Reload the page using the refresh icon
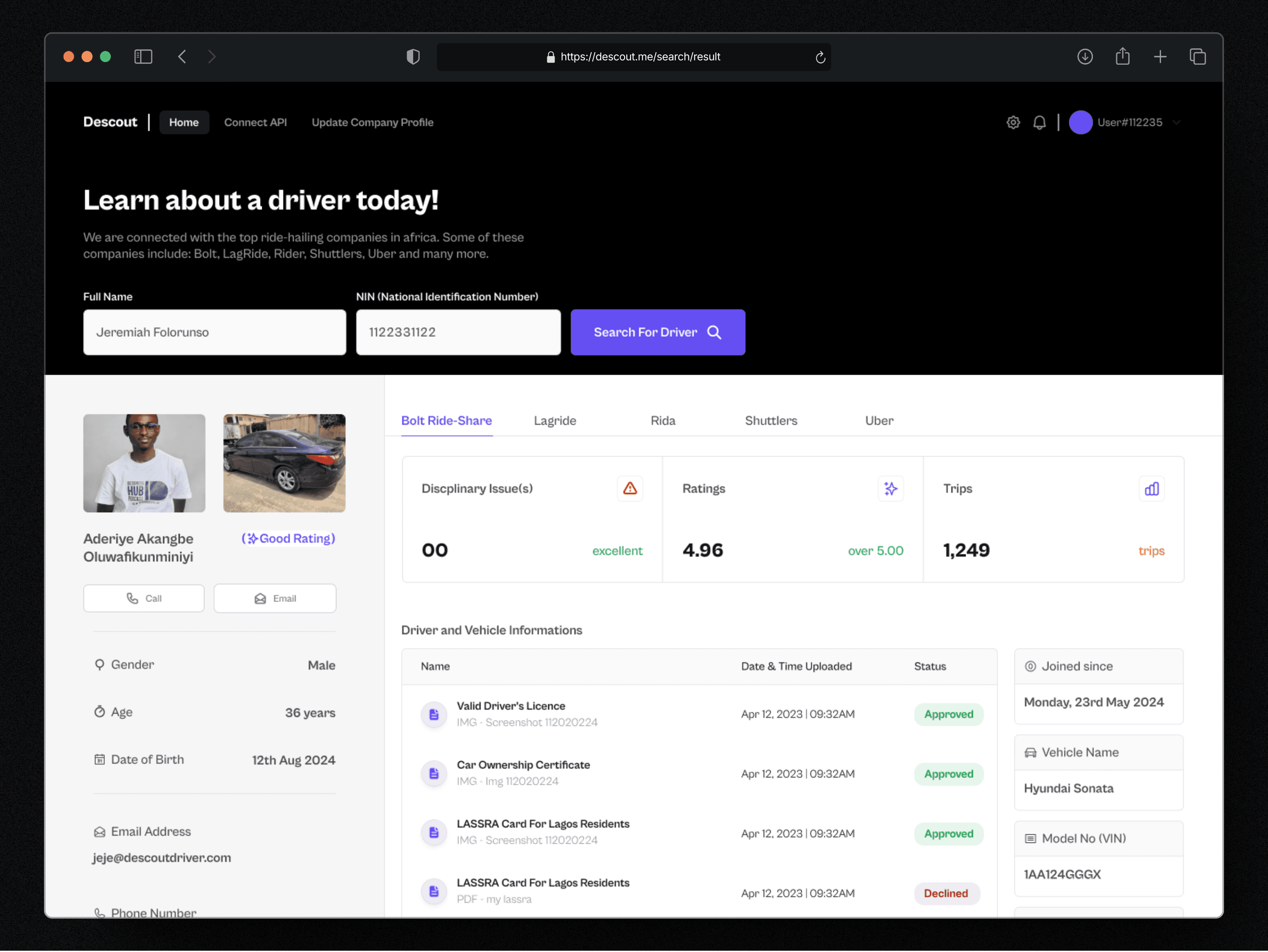1268x952 pixels. (820, 57)
